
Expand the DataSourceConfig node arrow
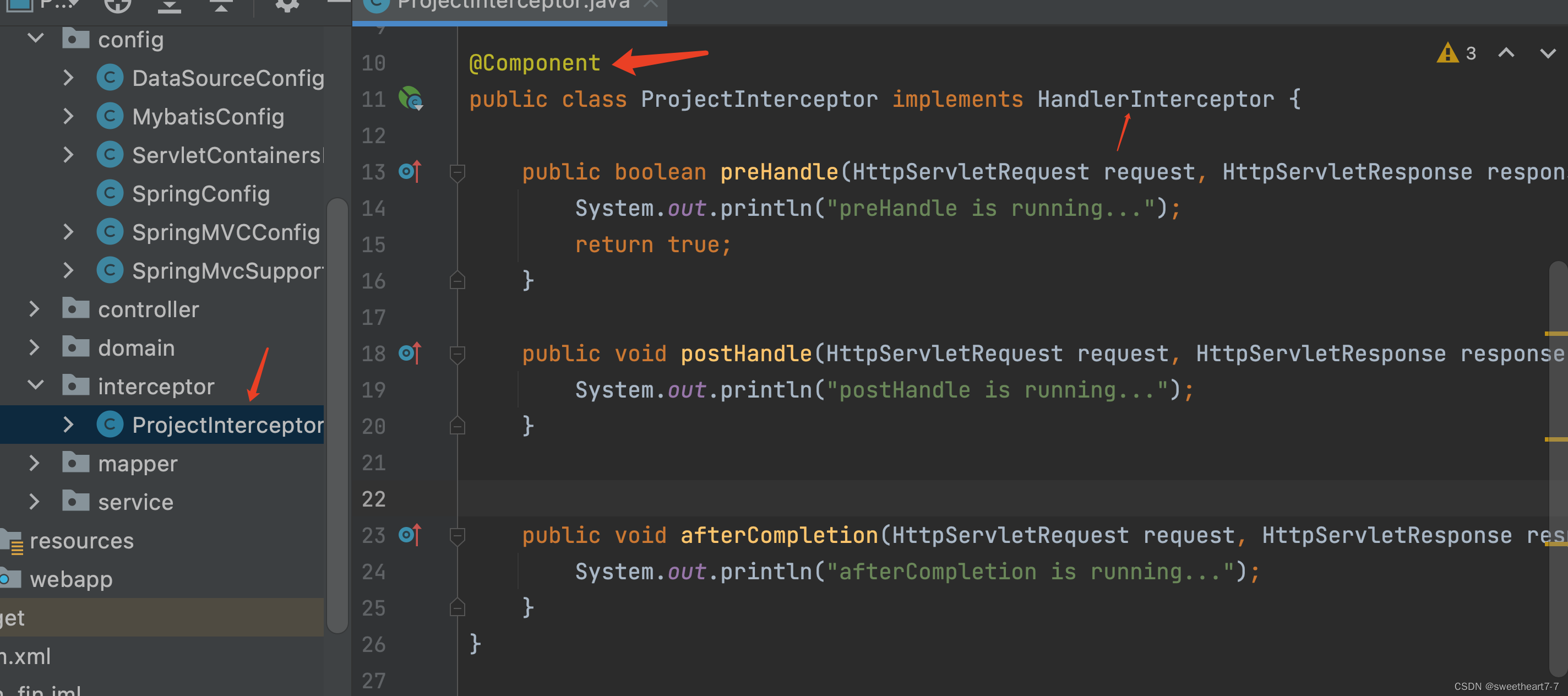[68, 78]
